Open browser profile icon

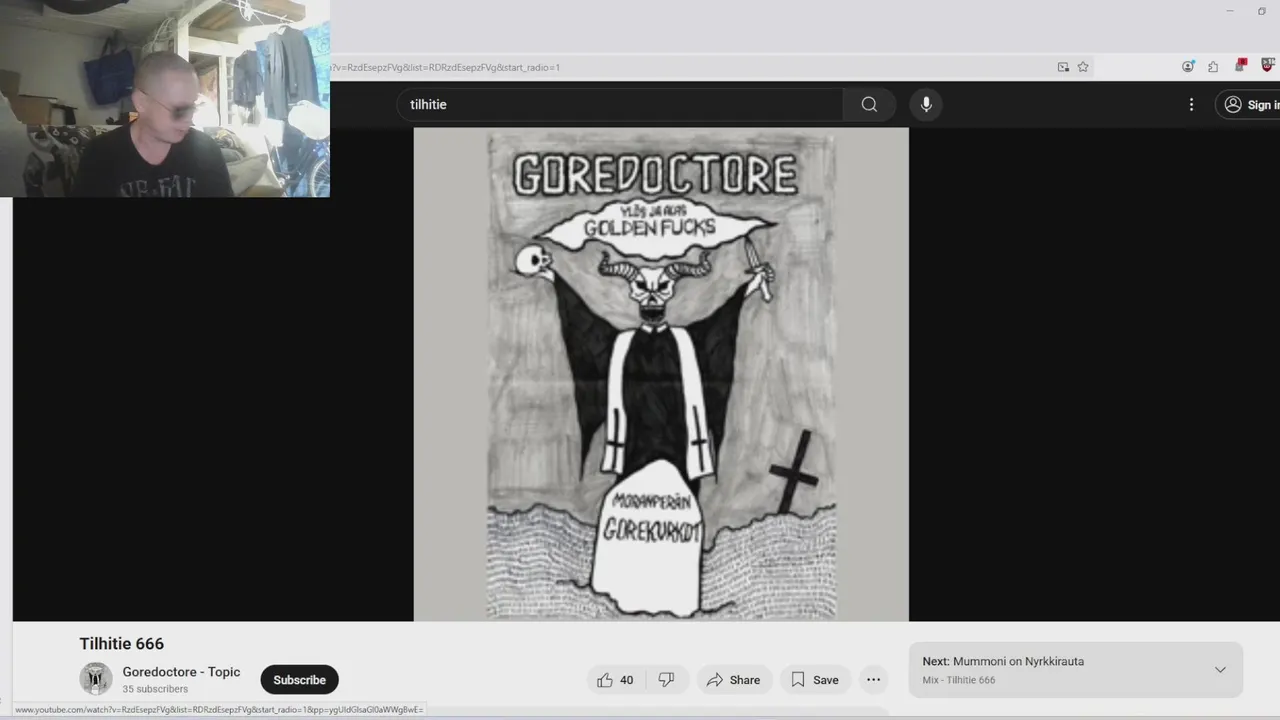1188,66
